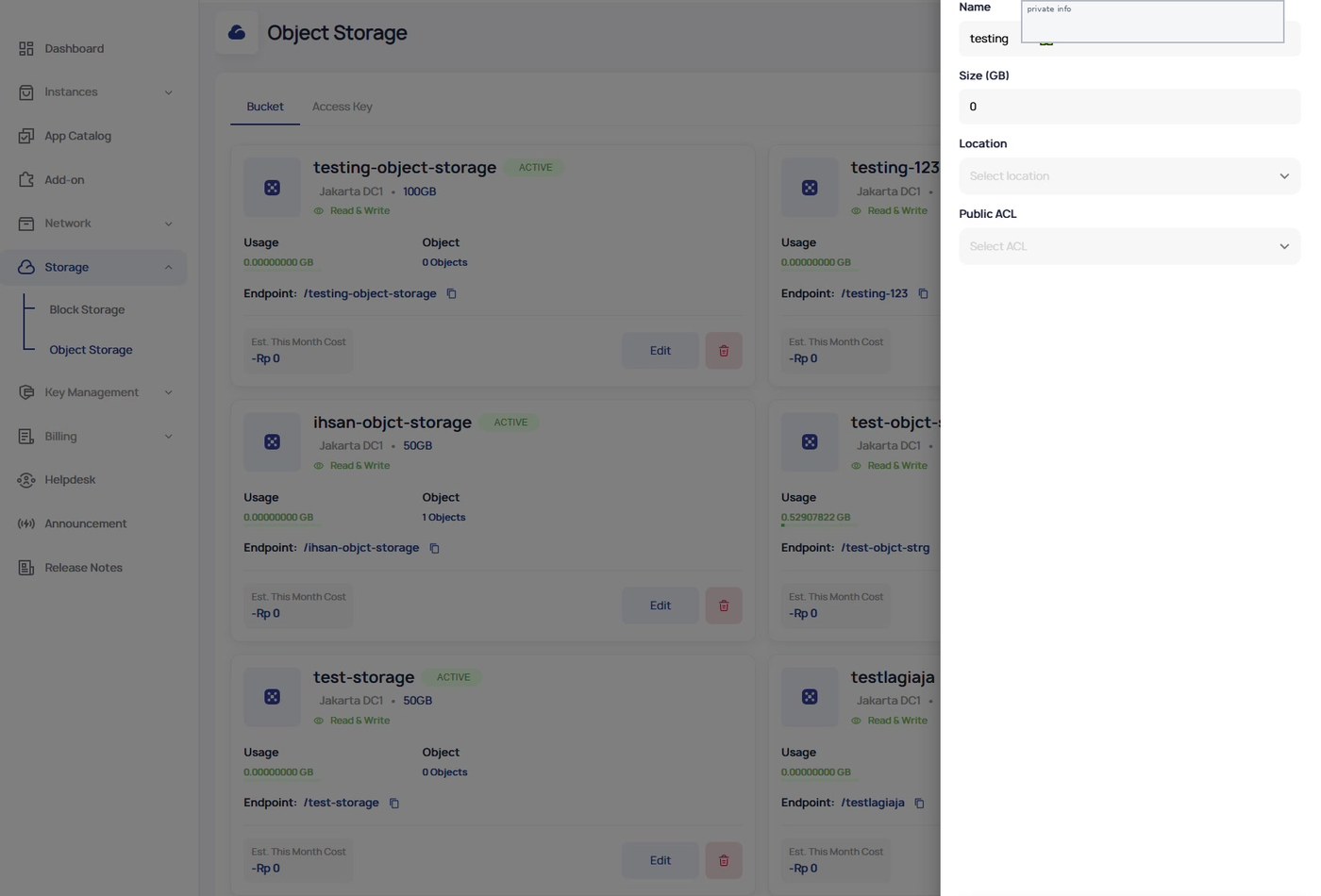
Task: Delete the testing-object-storage bucket
Action: tap(724, 351)
